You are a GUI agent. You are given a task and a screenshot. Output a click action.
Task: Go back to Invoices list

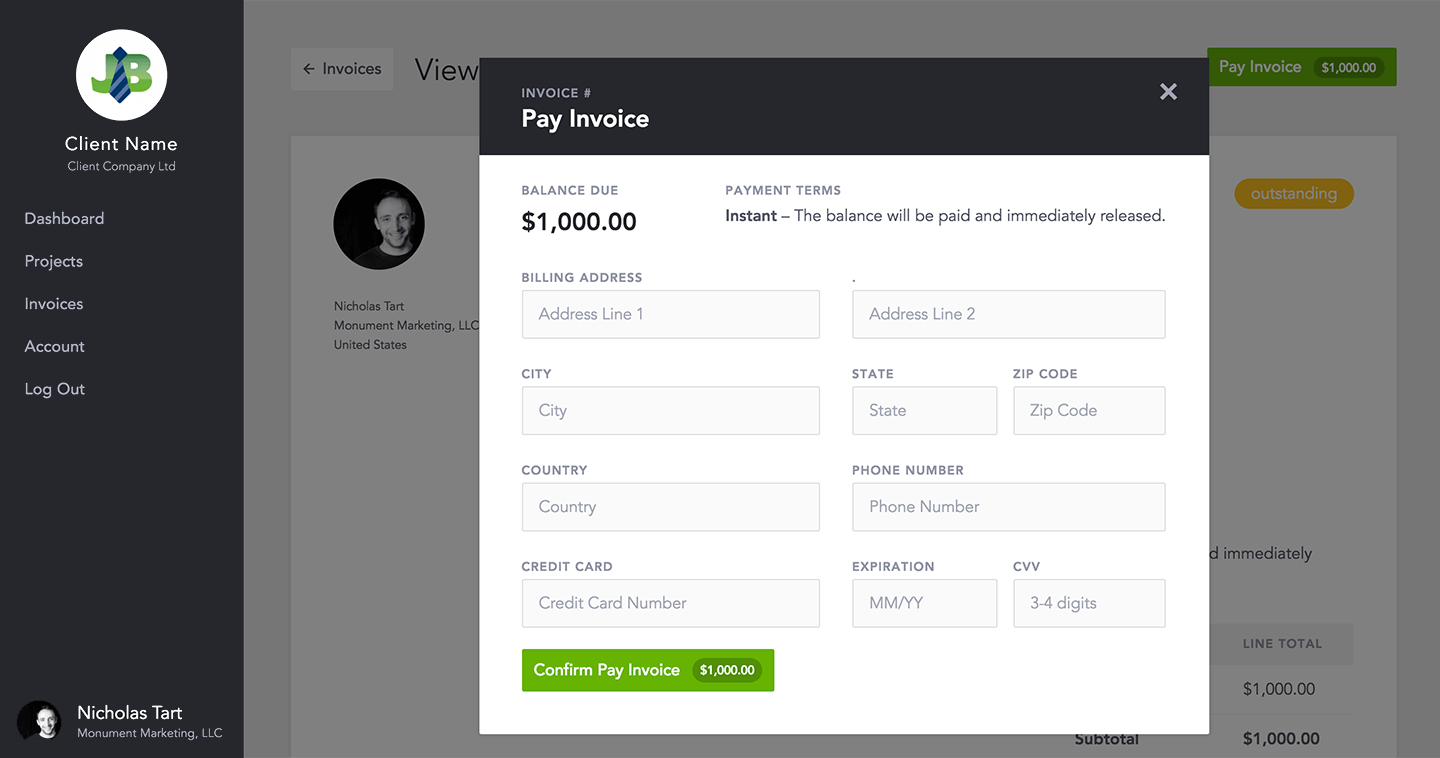click(342, 69)
